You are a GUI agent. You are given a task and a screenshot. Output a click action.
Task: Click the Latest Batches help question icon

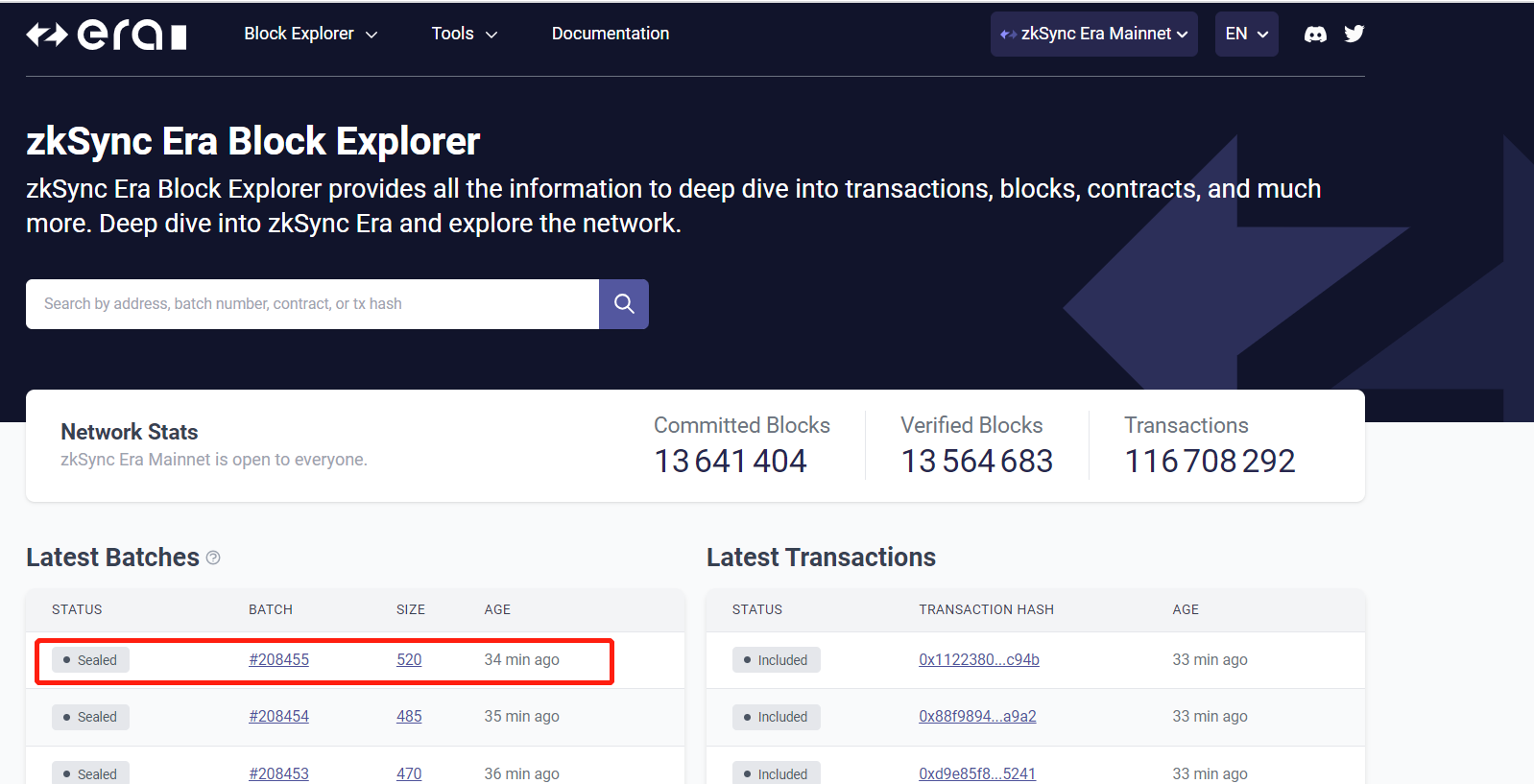pos(213,558)
